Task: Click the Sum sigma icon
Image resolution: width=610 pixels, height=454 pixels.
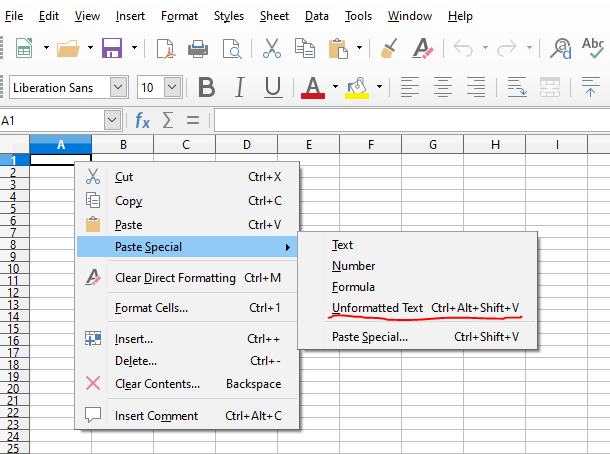Action: click(x=168, y=121)
